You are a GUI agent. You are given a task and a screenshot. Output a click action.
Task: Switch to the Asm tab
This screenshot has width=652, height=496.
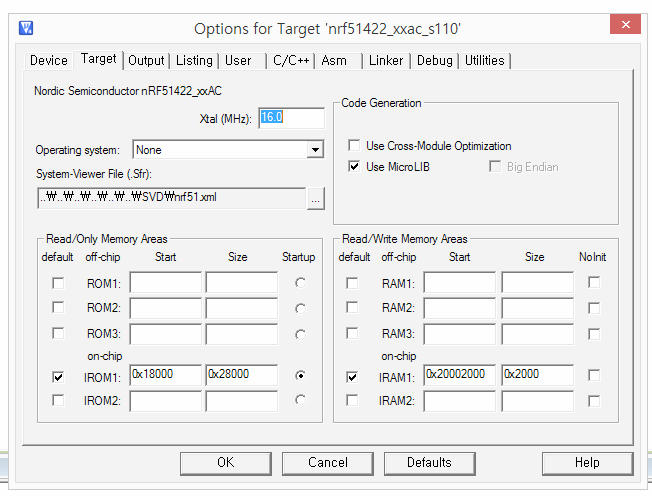334,61
